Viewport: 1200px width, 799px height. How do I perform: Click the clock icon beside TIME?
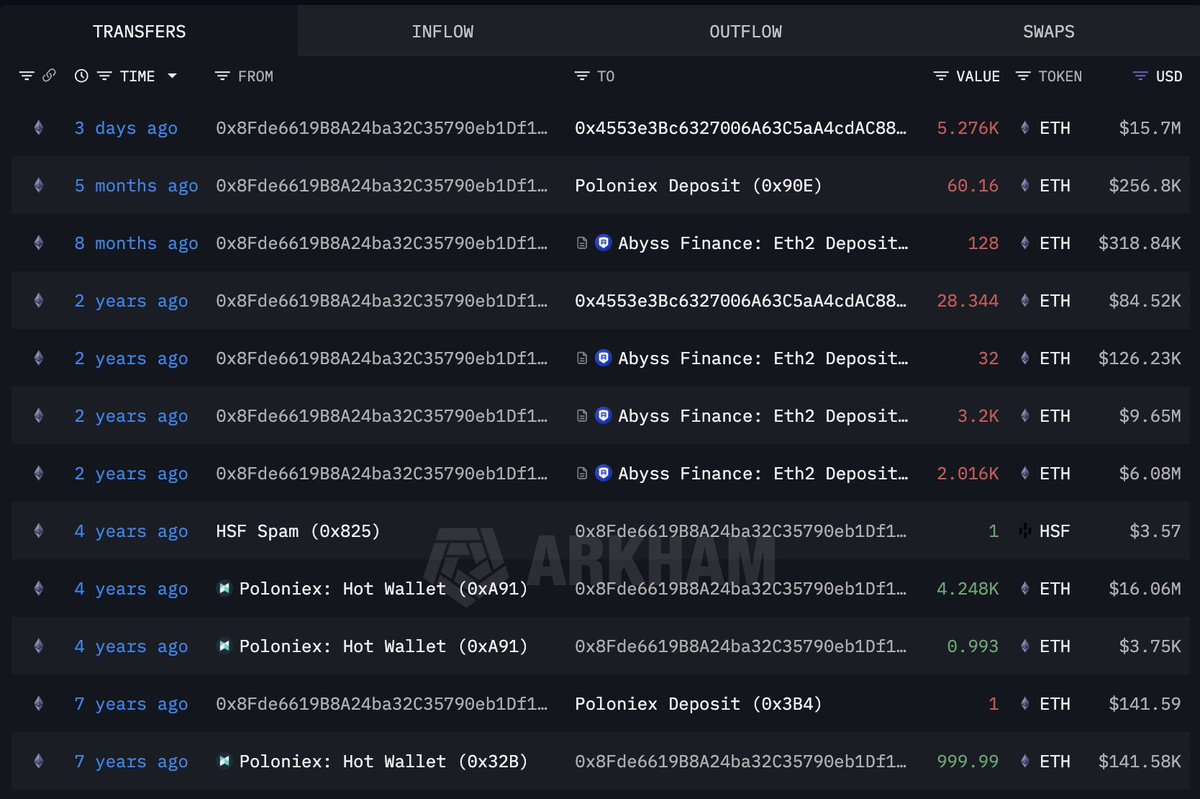(81, 76)
